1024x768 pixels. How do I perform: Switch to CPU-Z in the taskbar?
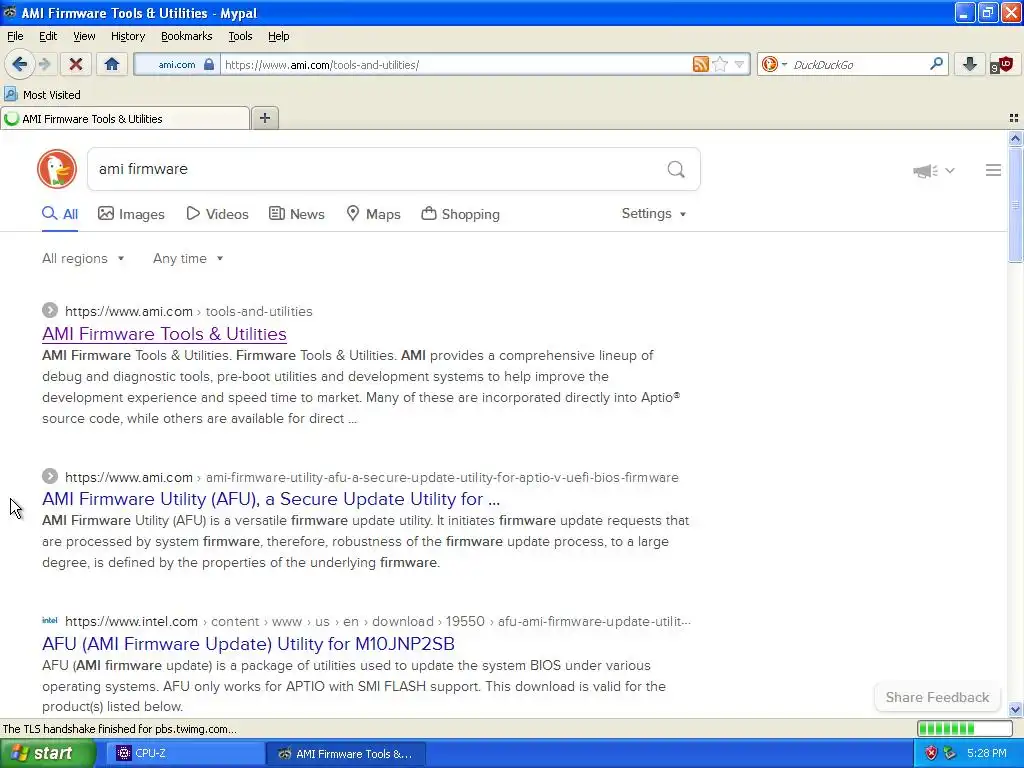(185, 753)
